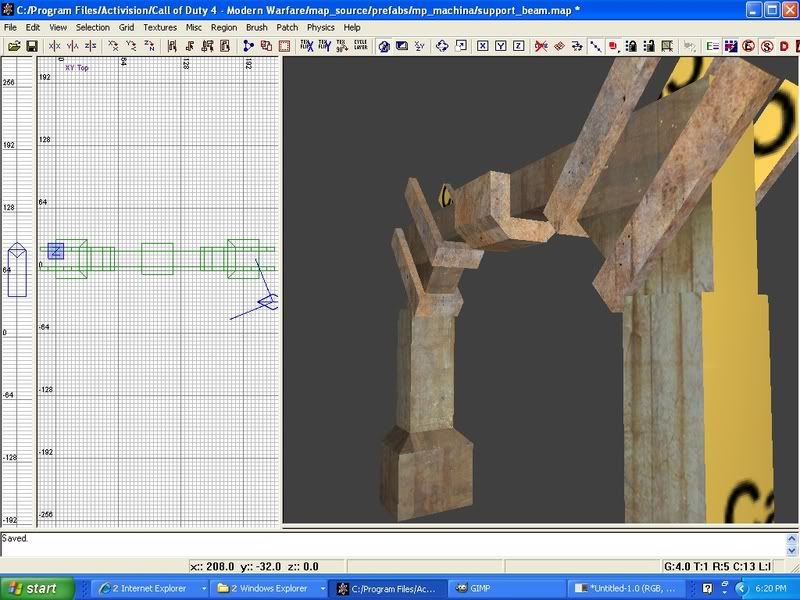Click the red crossed-out toolbar icon
Image resolution: width=800 pixels, height=600 pixels.
541,46
